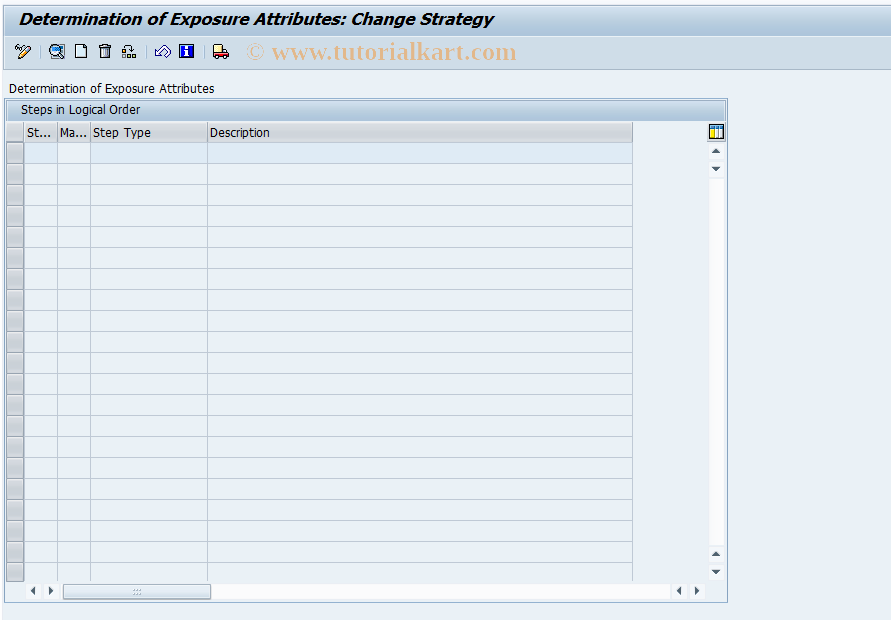Click the reassign/move step icon
This screenshot has width=891, height=620.
[129, 52]
